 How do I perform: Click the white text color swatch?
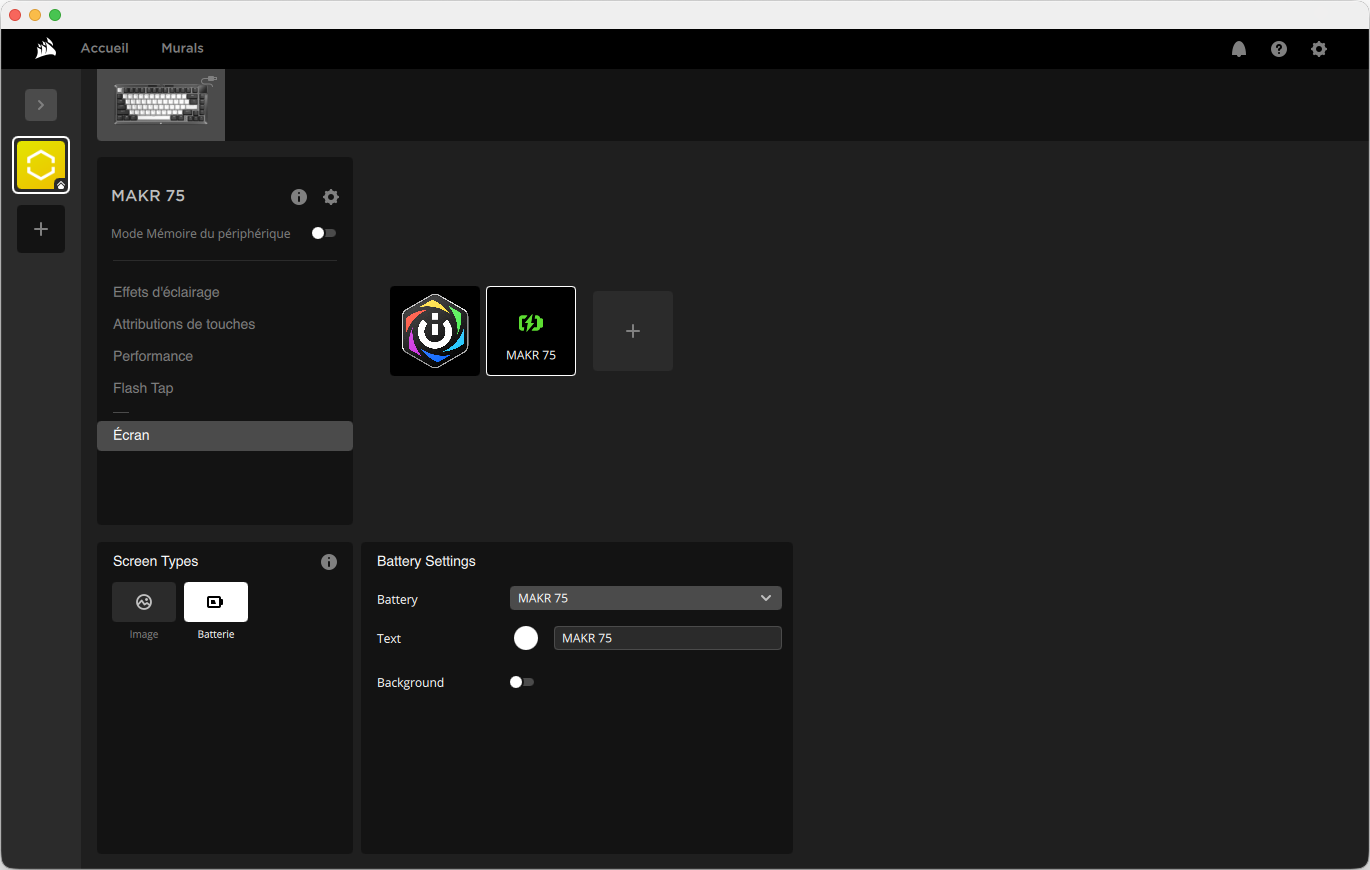526,638
